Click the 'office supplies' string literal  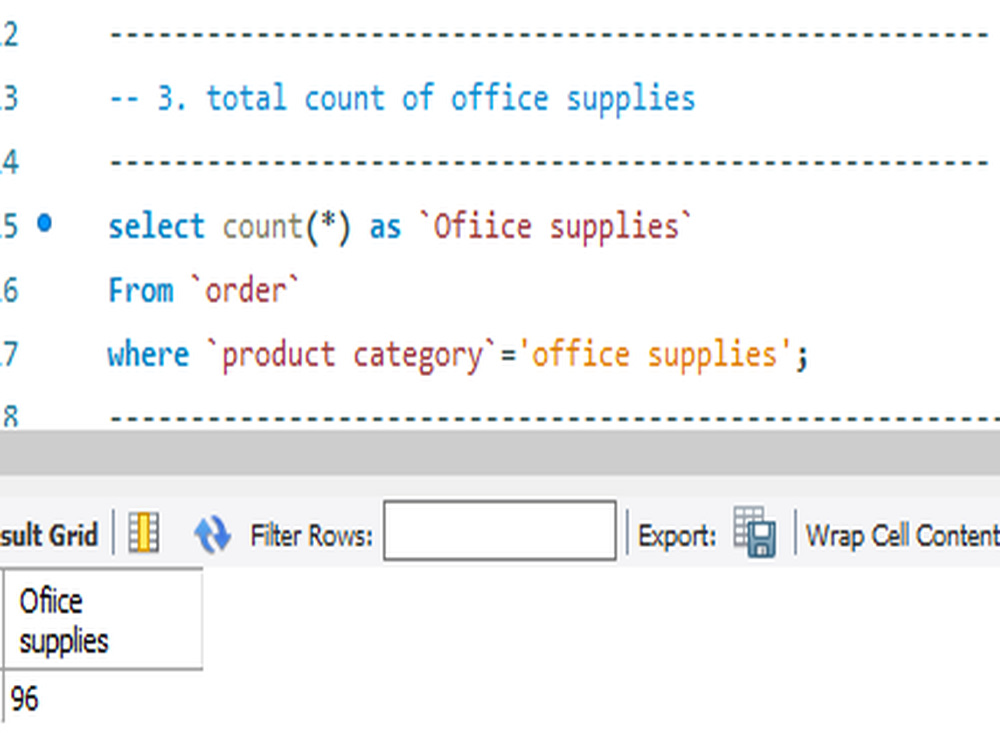[x=655, y=355]
